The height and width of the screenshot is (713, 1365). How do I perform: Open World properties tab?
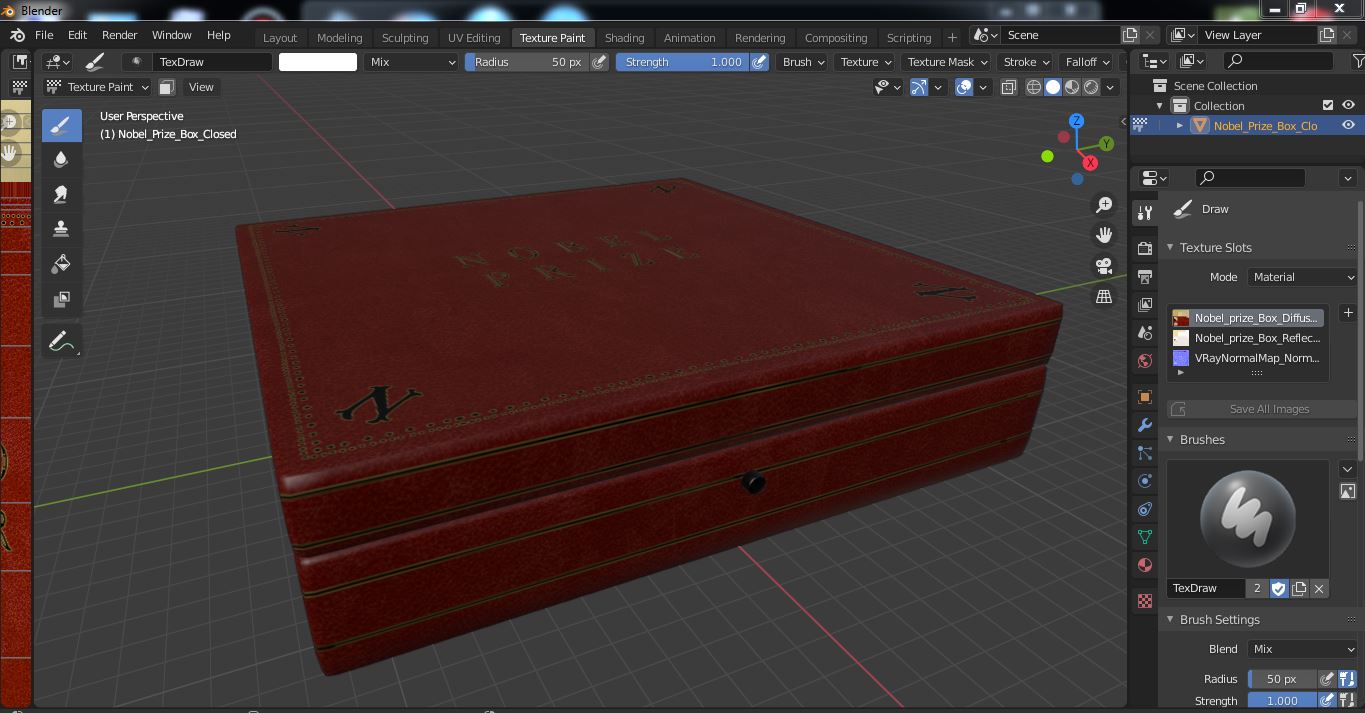tap(1145, 360)
